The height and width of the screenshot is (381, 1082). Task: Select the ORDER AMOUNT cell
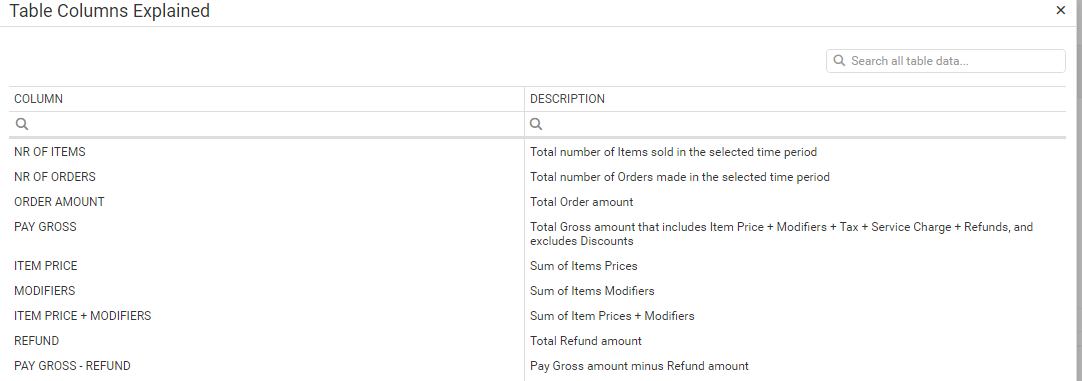266,202
